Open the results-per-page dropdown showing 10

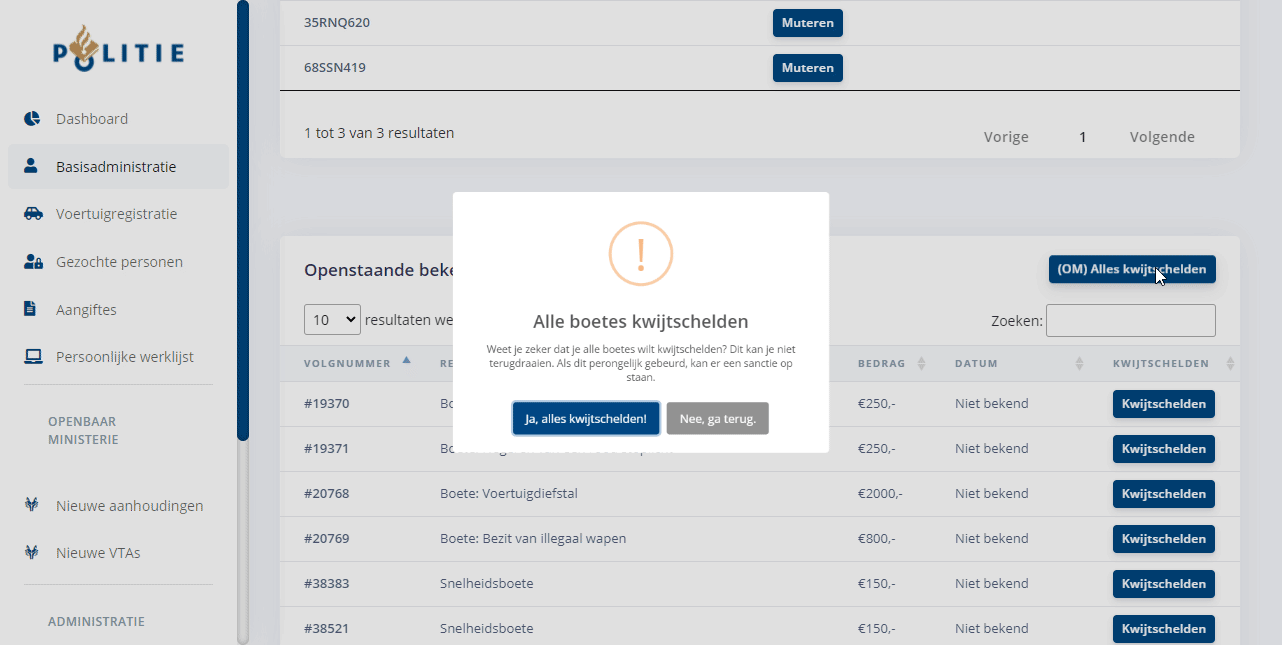pos(332,320)
